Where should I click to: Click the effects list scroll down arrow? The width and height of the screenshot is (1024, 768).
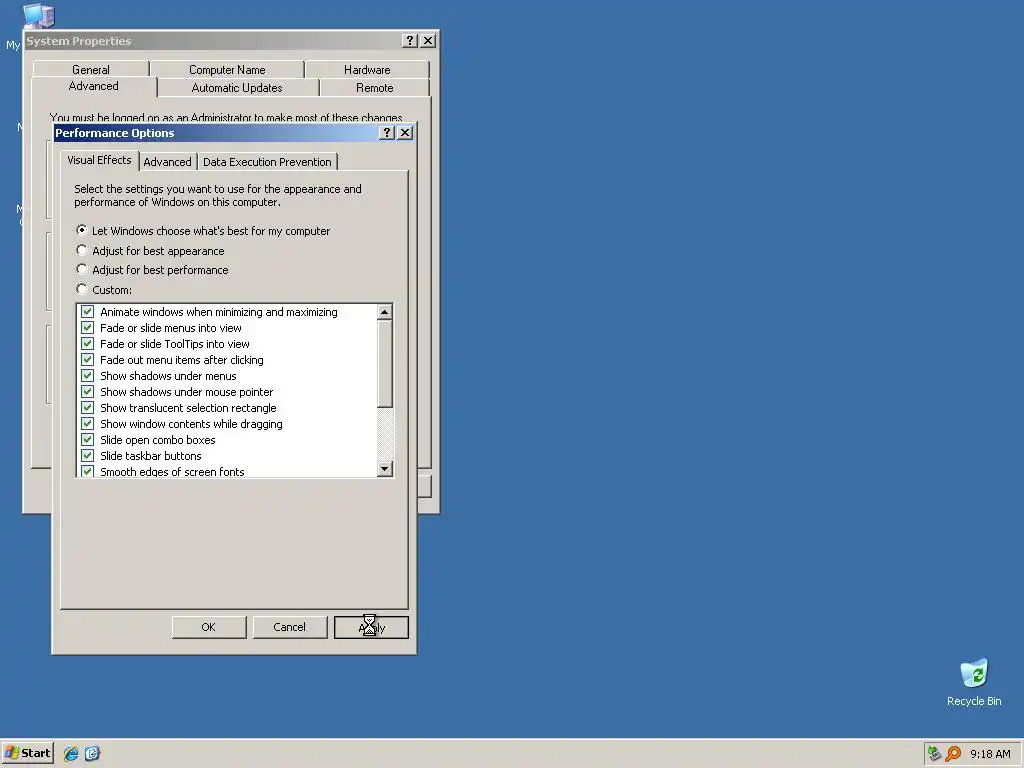(x=385, y=468)
